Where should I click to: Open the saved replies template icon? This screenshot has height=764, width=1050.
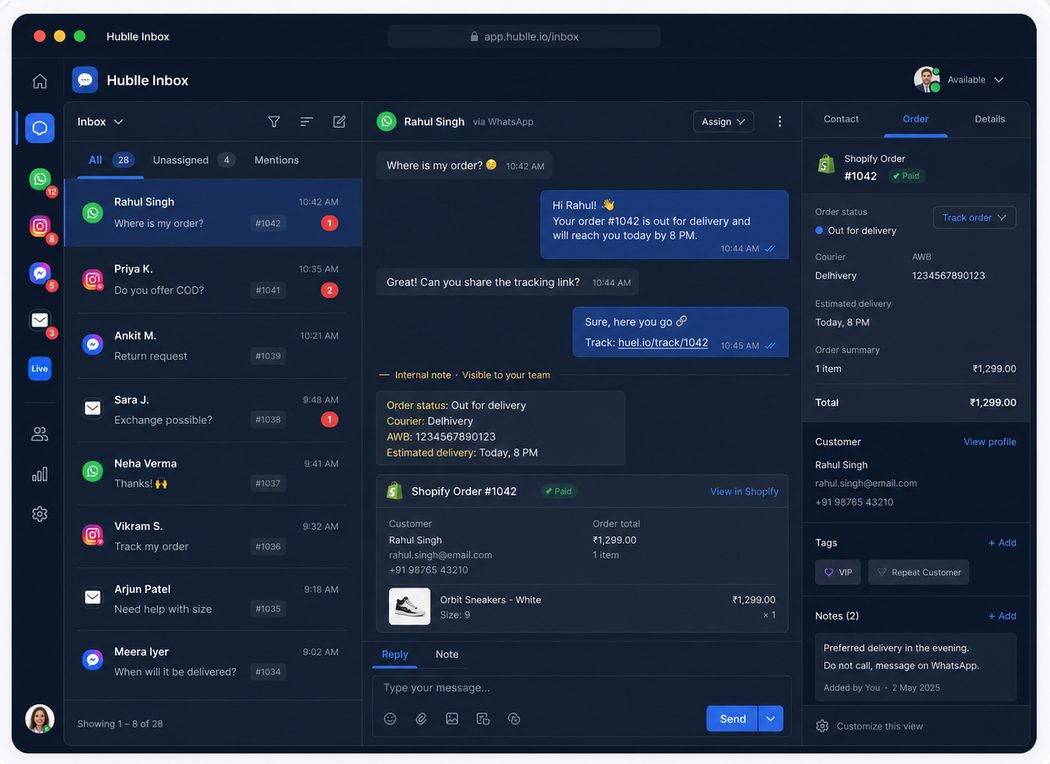[x=483, y=718]
